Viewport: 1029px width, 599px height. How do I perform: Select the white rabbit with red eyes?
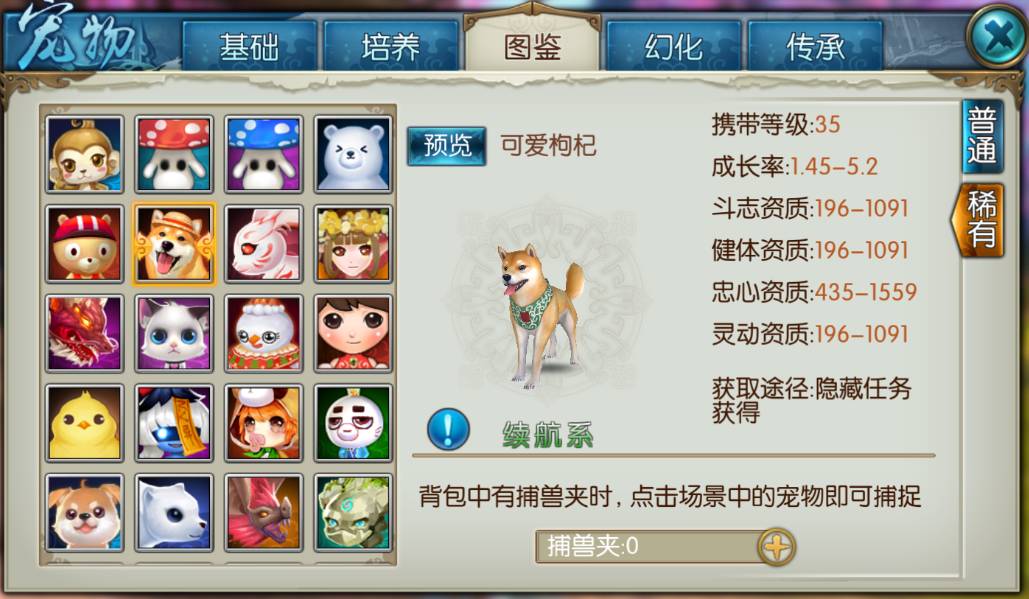pyautogui.click(x=263, y=244)
